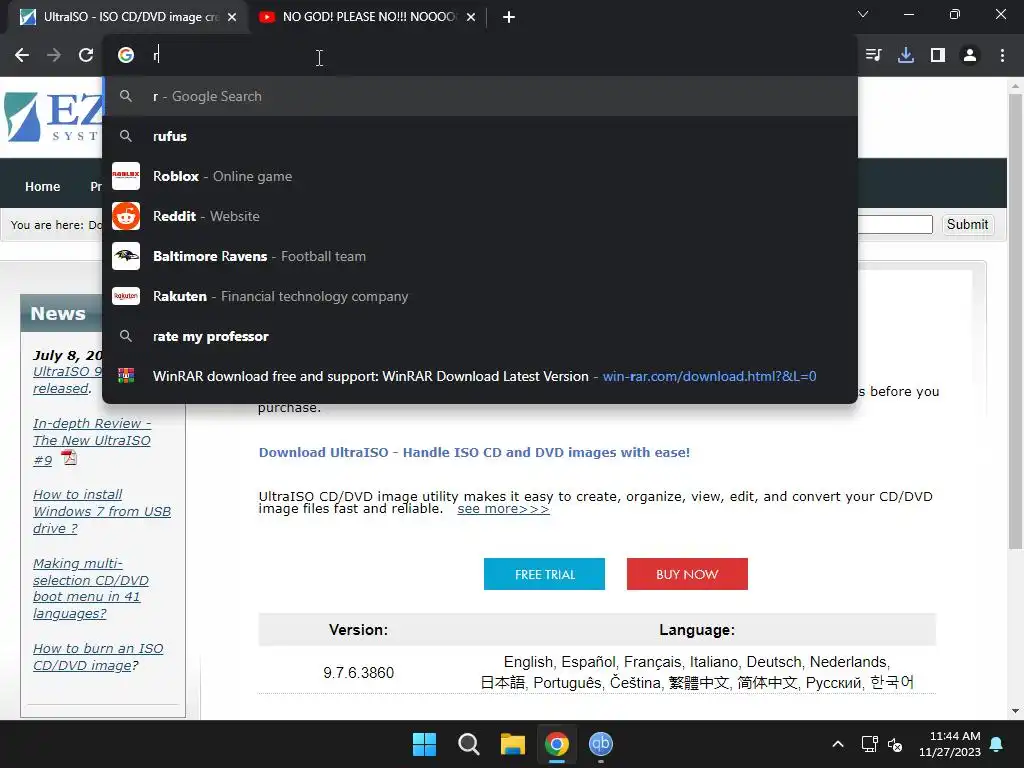This screenshot has height=768, width=1024.
Task: Open the PDF icon beside UltraISO #9
Action: coord(69,458)
